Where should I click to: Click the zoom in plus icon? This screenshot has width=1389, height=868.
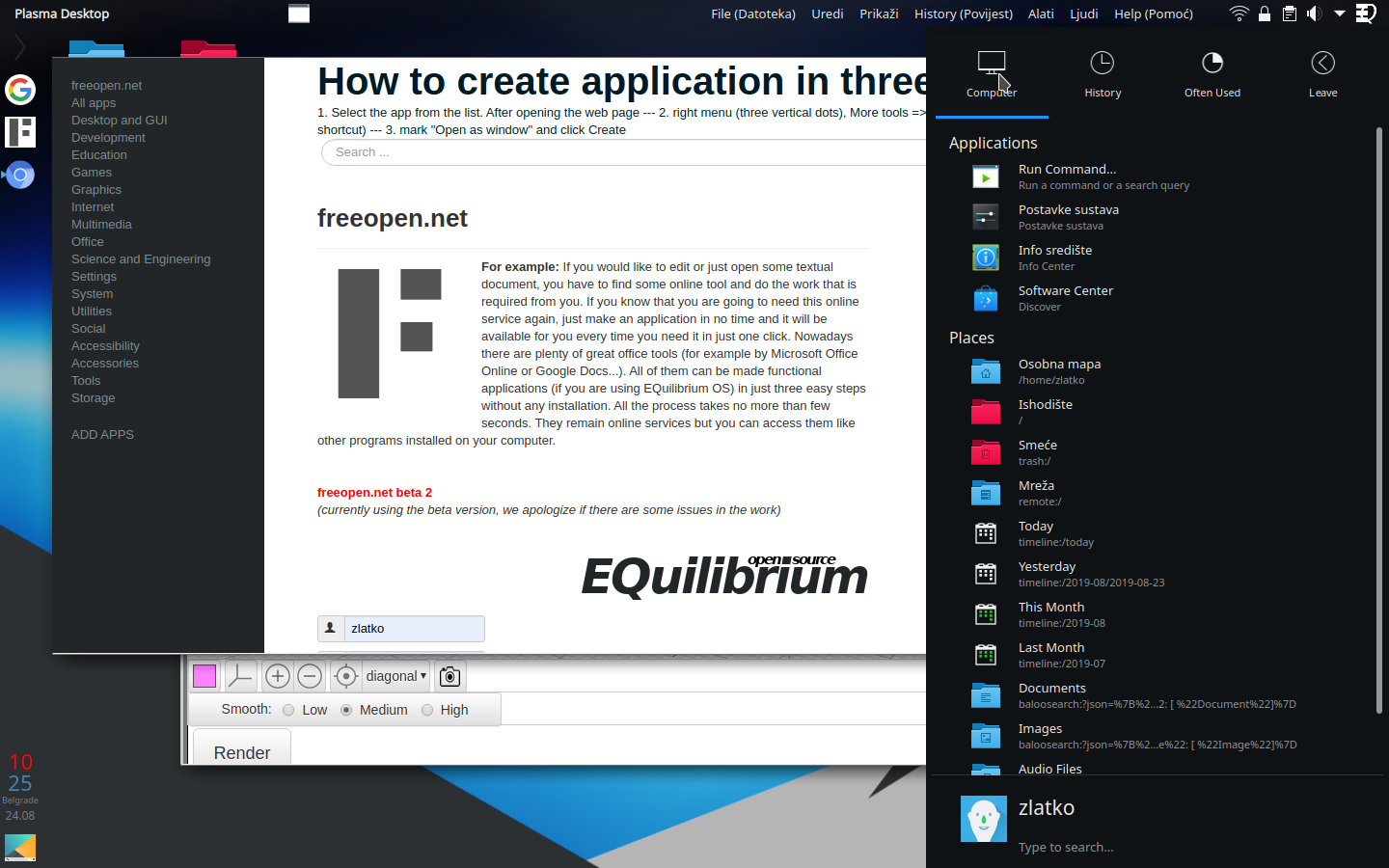point(278,676)
